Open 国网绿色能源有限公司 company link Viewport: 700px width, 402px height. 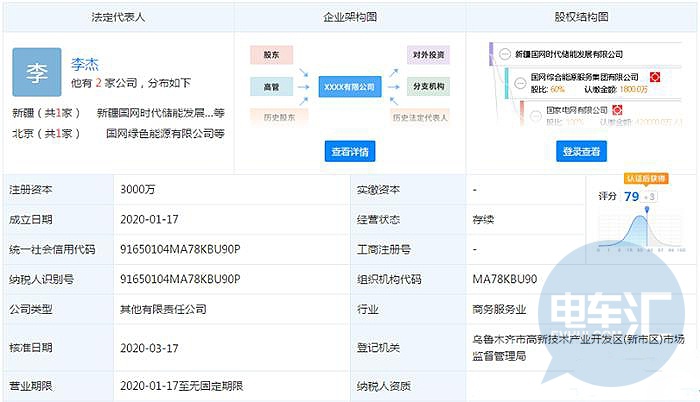pos(165,133)
